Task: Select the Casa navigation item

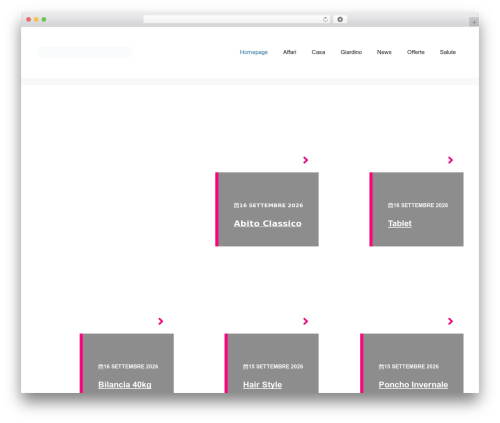Action: 318,52
